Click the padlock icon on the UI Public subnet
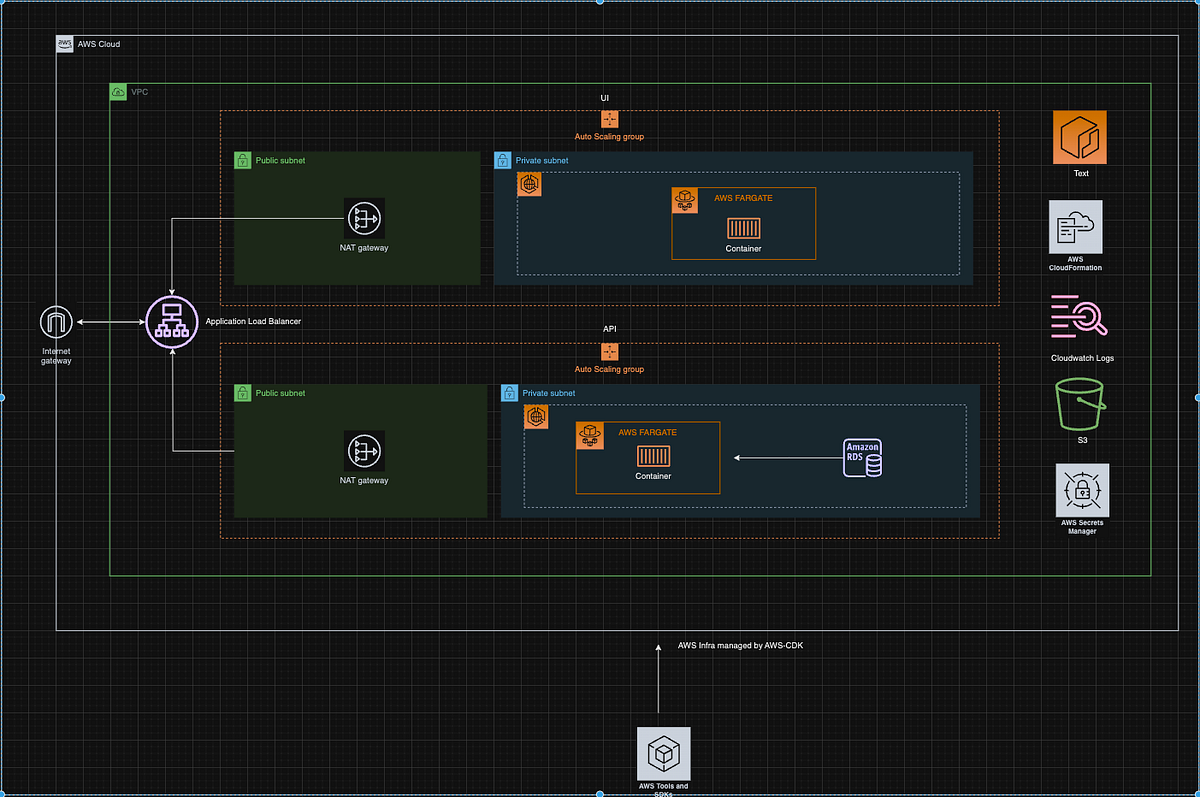 pyautogui.click(x=242, y=160)
